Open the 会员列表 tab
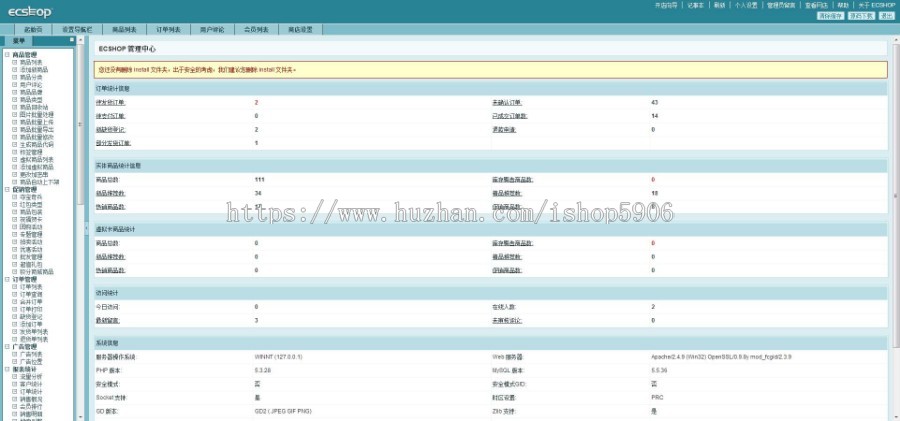900x421 pixels. (257, 29)
